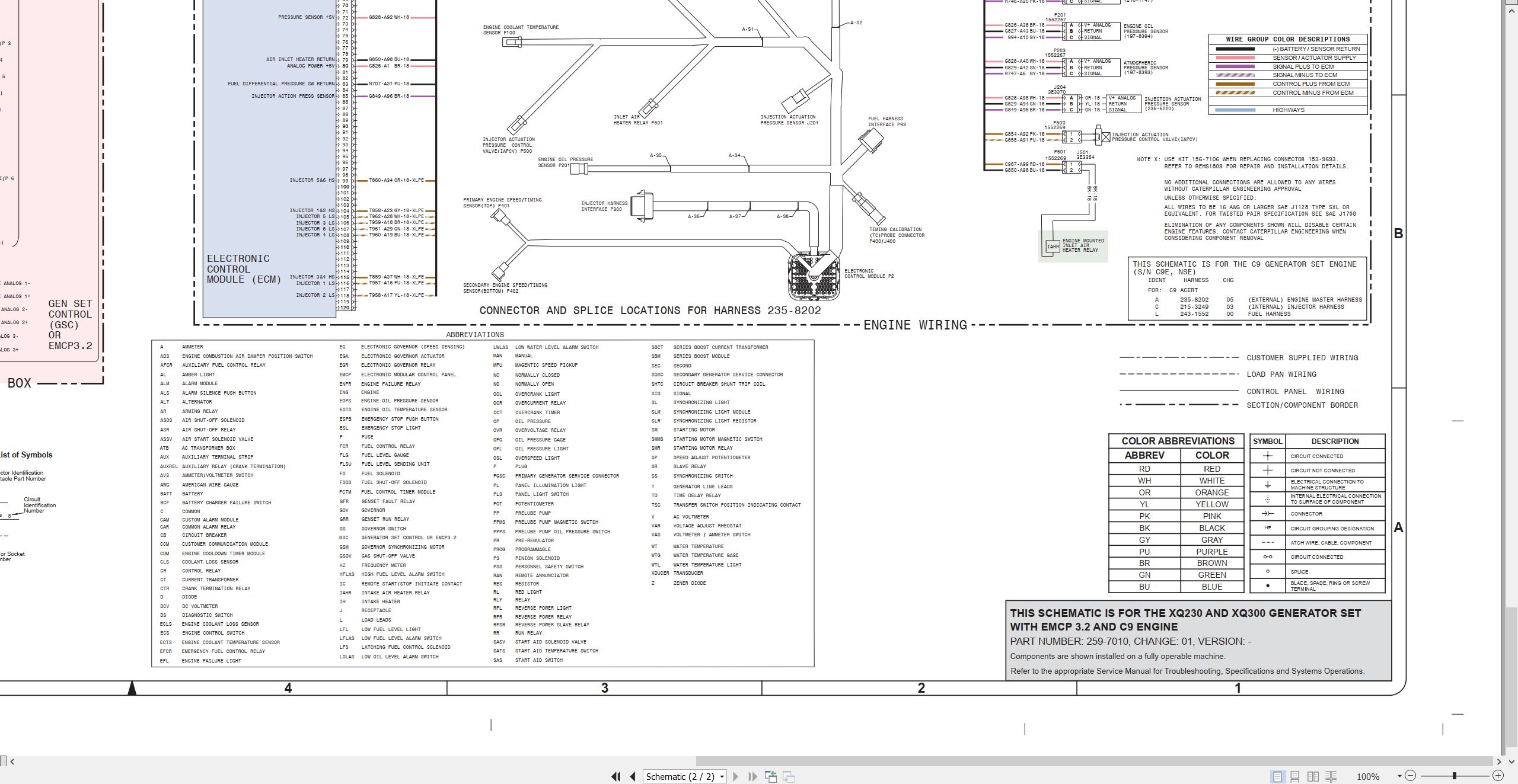Click the zoom slider handle
This screenshot has height=784, width=1518.
click(x=1455, y=776)
